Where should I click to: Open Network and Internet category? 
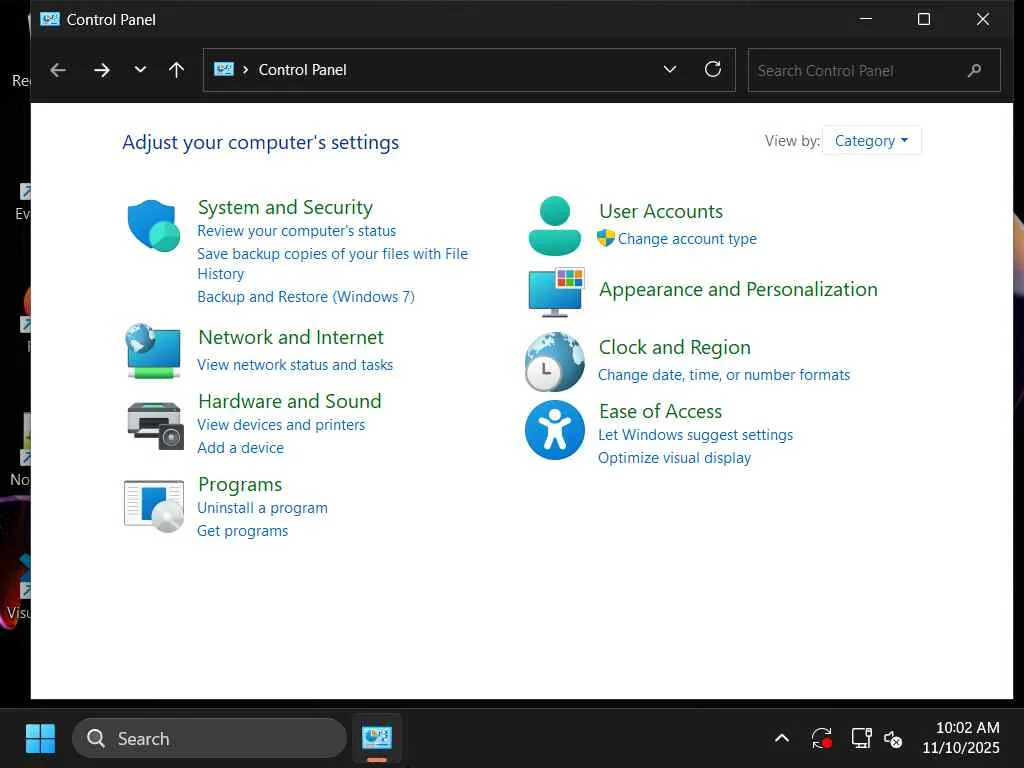pos(291,337)
